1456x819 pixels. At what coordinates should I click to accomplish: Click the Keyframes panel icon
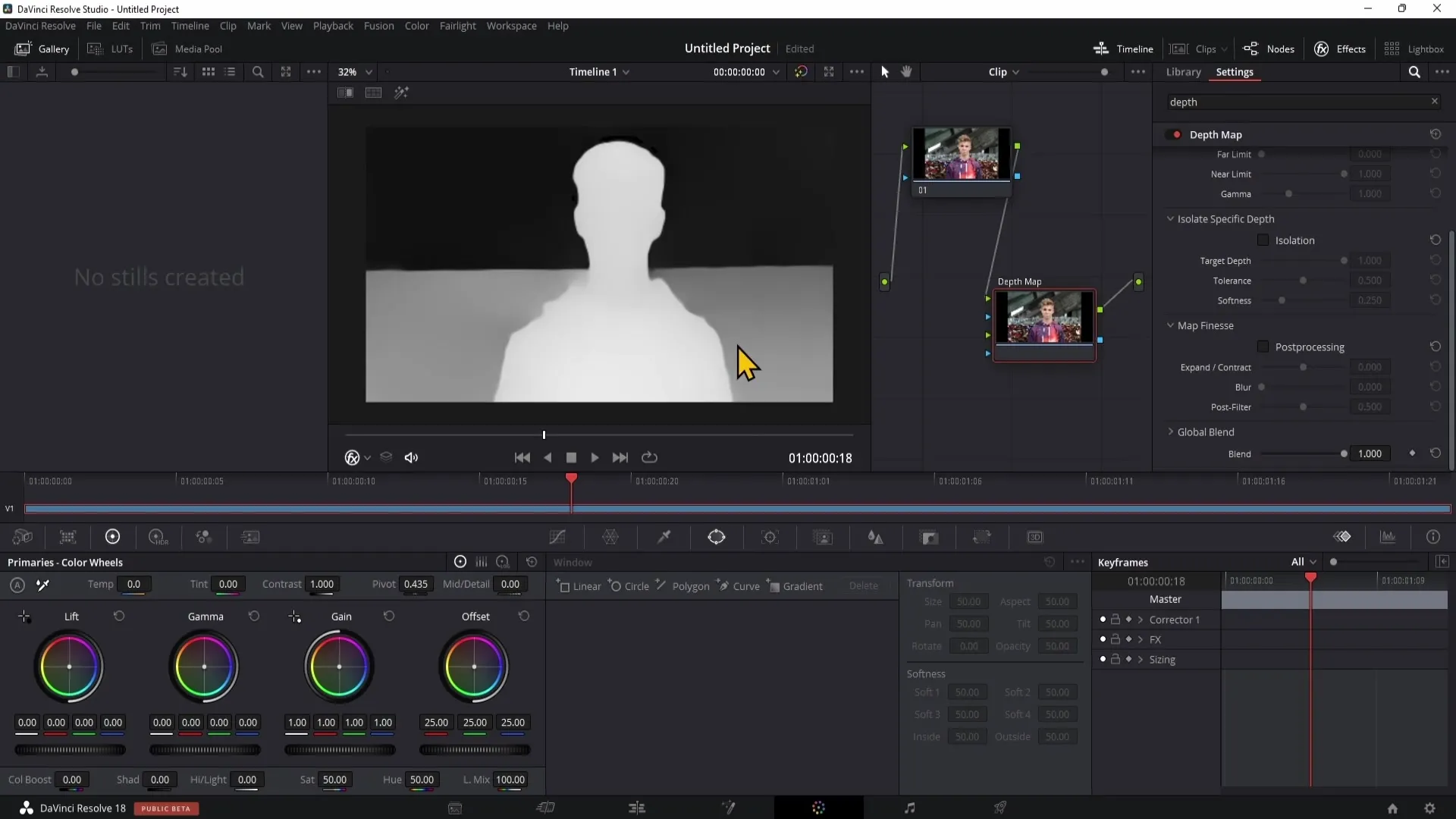point(1343,537)
